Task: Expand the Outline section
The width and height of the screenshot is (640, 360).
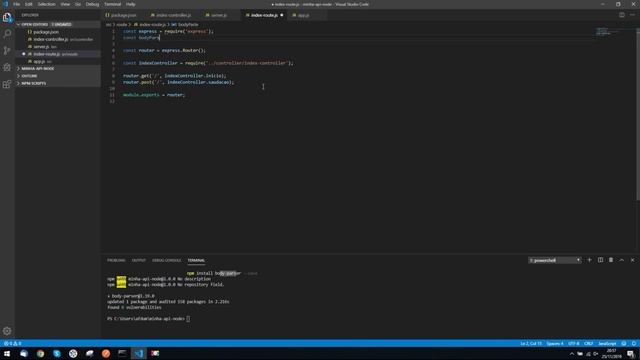Action: coord(58,76)
